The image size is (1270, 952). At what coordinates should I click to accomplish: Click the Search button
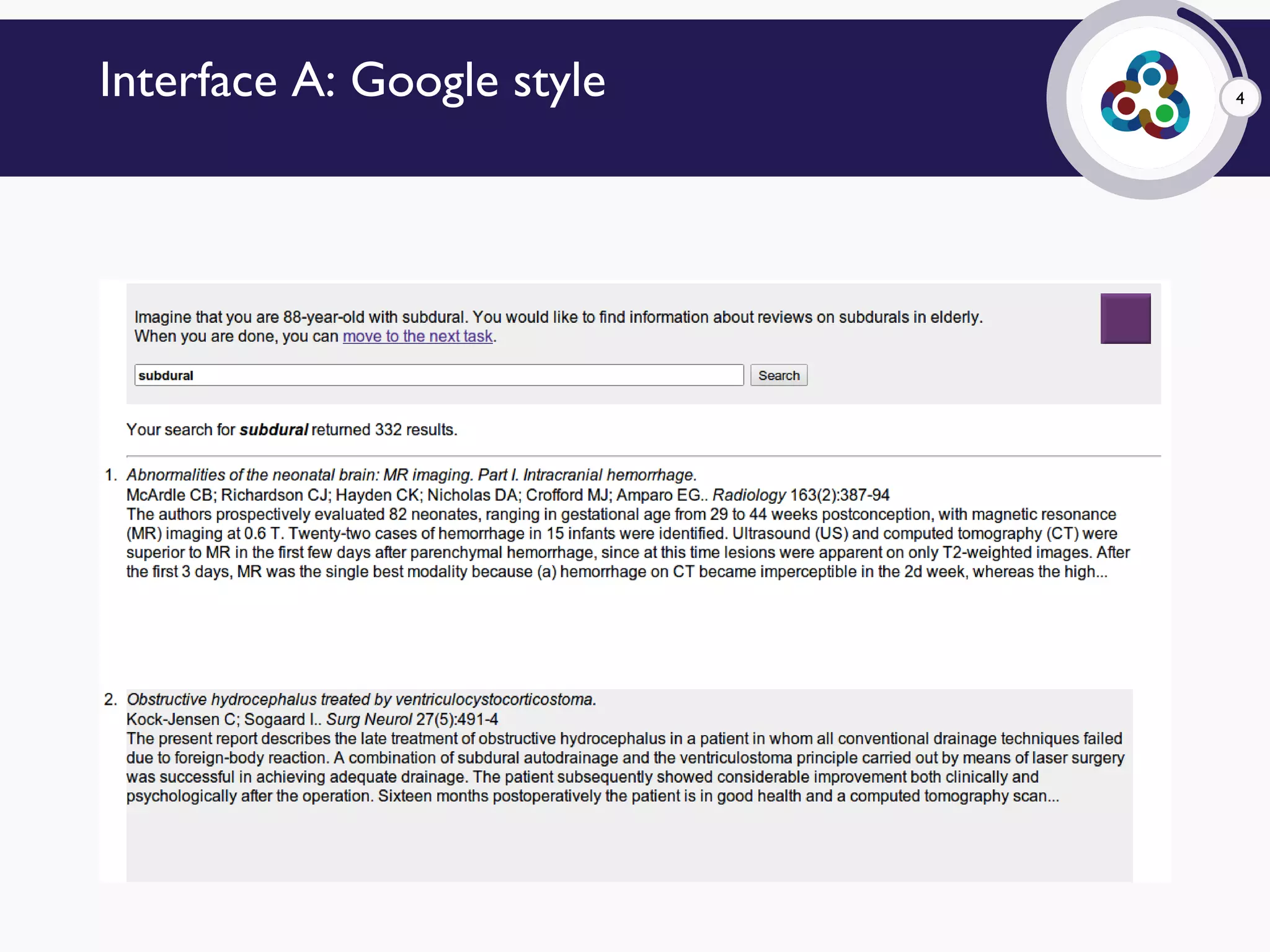[x=779, y=375]
